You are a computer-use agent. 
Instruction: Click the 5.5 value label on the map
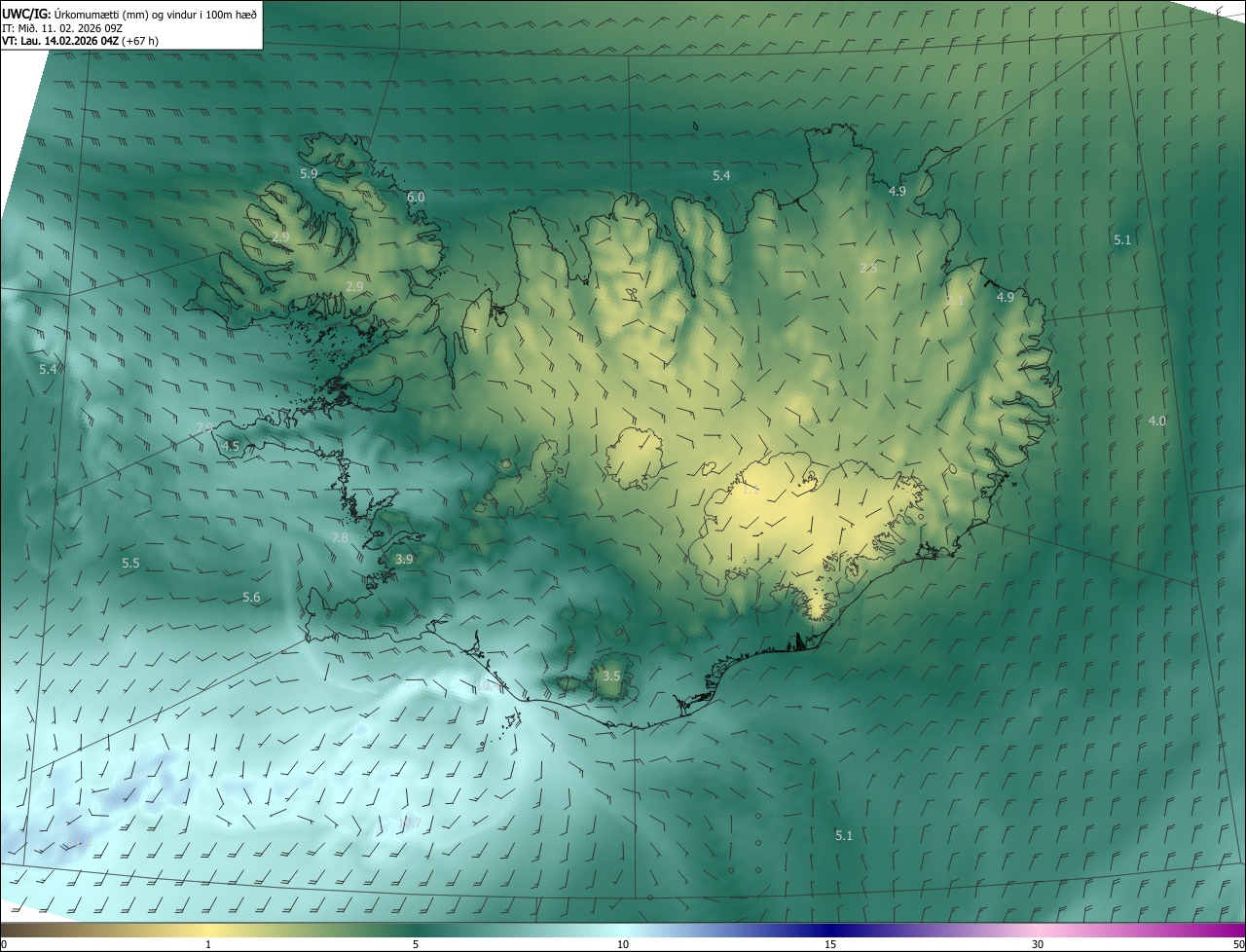[x=130, y=563]
